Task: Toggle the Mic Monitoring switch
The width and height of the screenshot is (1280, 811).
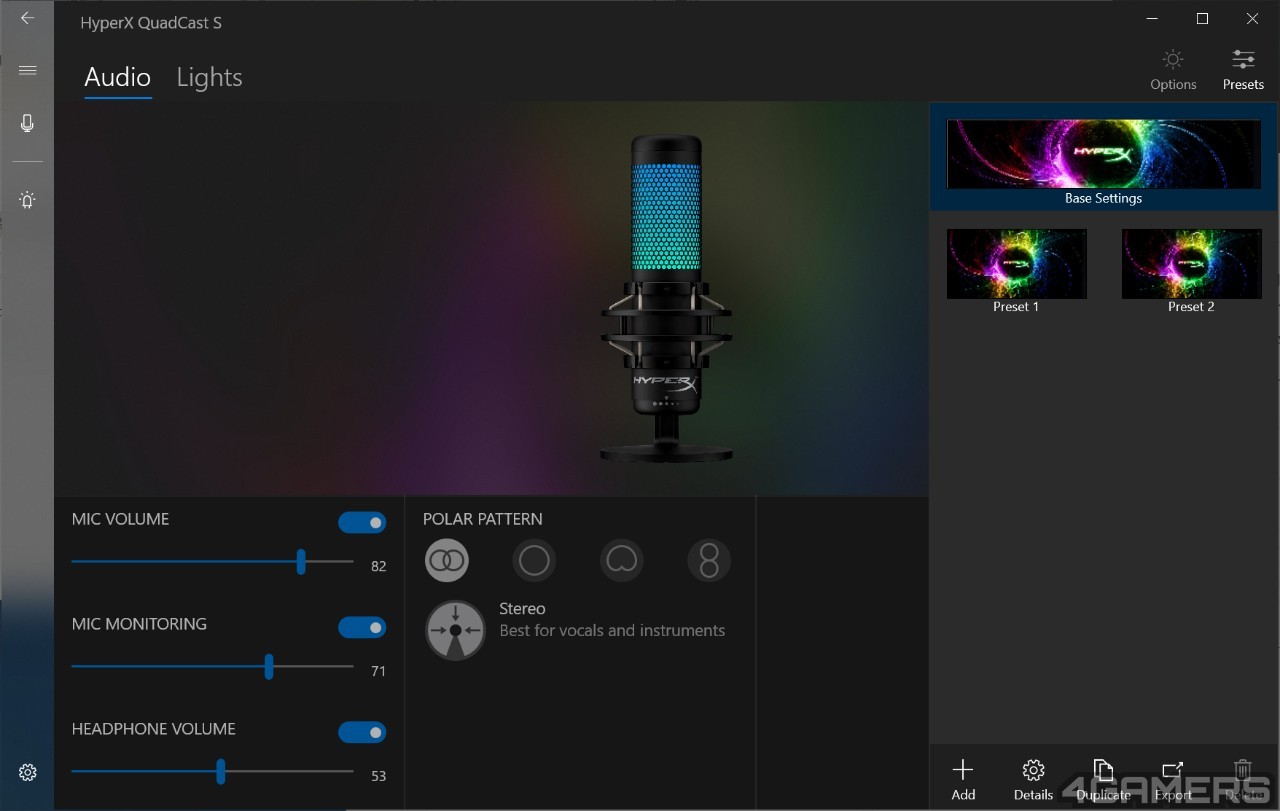Action: click(362, 628)
